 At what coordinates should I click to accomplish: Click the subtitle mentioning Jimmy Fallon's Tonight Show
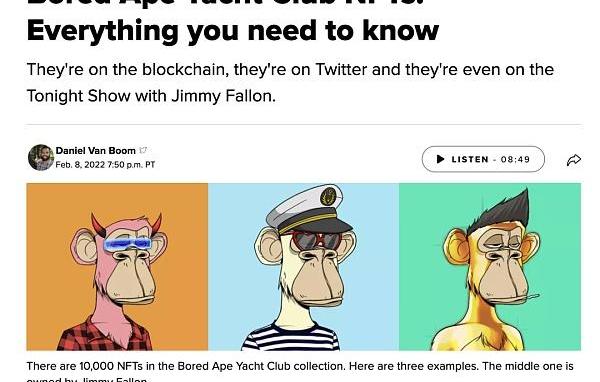click(x=290, y=82)
